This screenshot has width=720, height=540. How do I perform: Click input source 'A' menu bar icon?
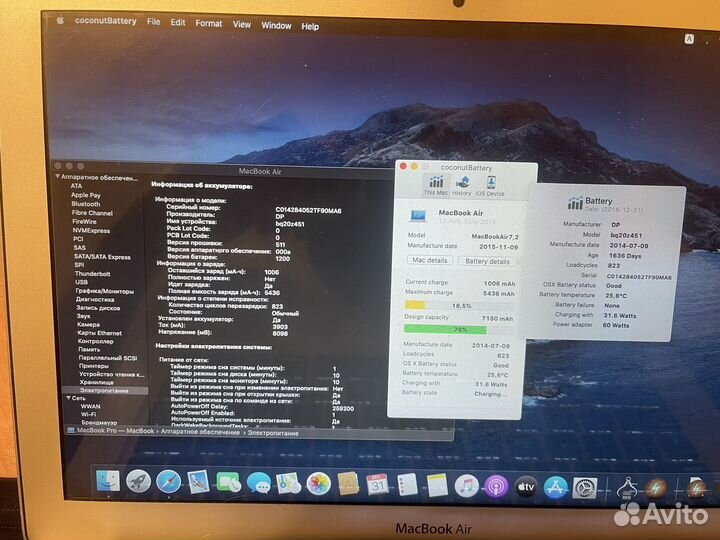tap(689, 39)
